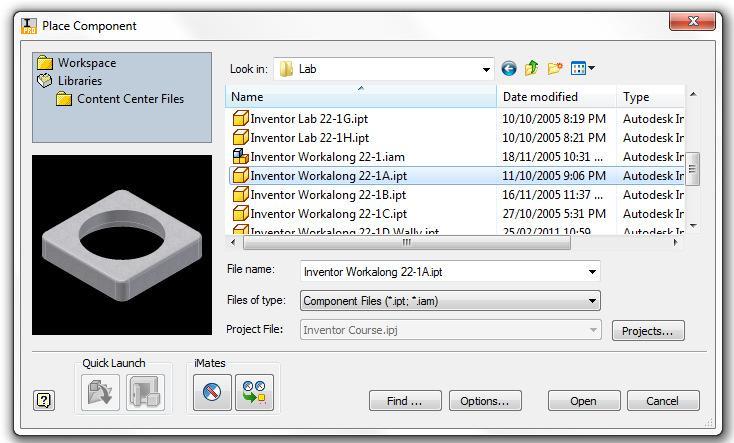The height and width of the screenshot is (443, 734).
Task: Expand the File name dropdown arrow
Action: coord(592,272)
